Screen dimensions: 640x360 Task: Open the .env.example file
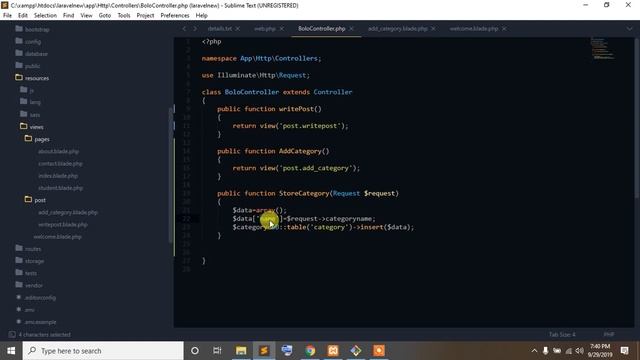coord(40,322)
